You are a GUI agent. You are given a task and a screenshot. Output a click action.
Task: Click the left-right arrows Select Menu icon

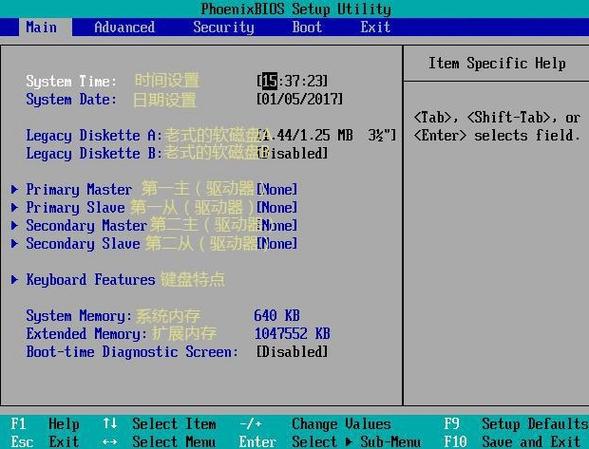pos(110,442)
